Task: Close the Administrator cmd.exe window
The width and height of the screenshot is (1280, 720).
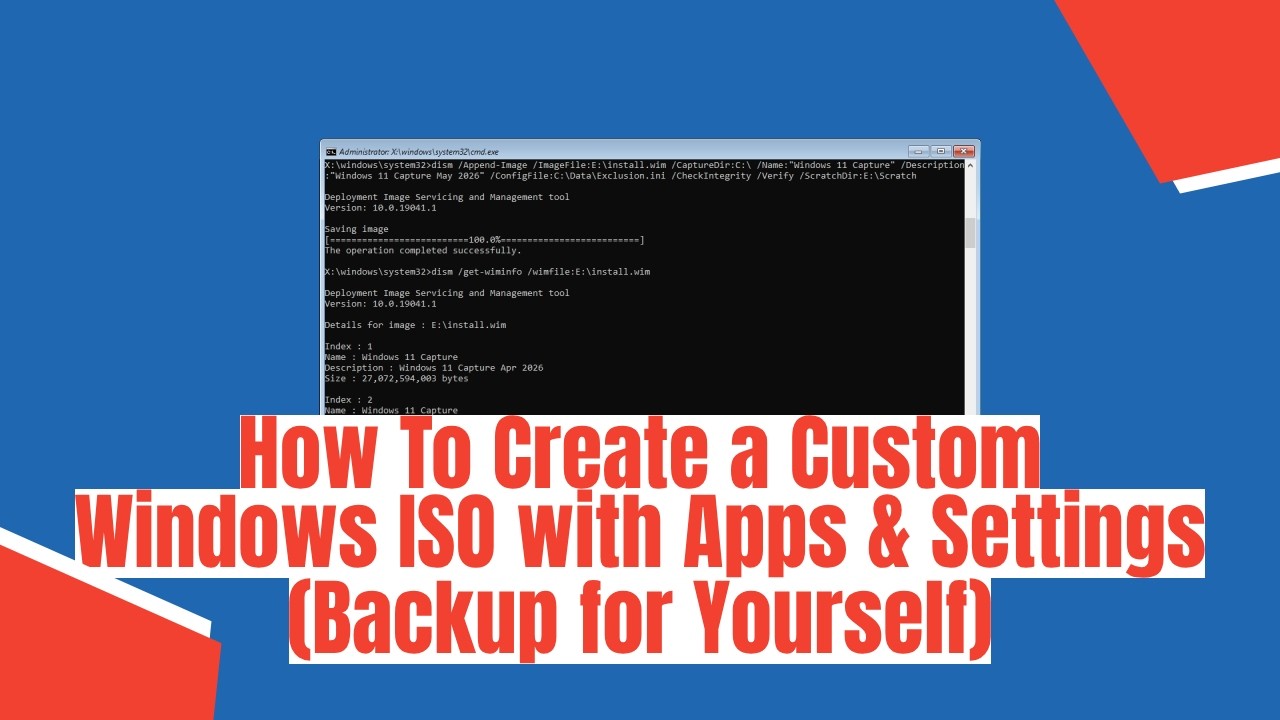Action: [964, 151]
